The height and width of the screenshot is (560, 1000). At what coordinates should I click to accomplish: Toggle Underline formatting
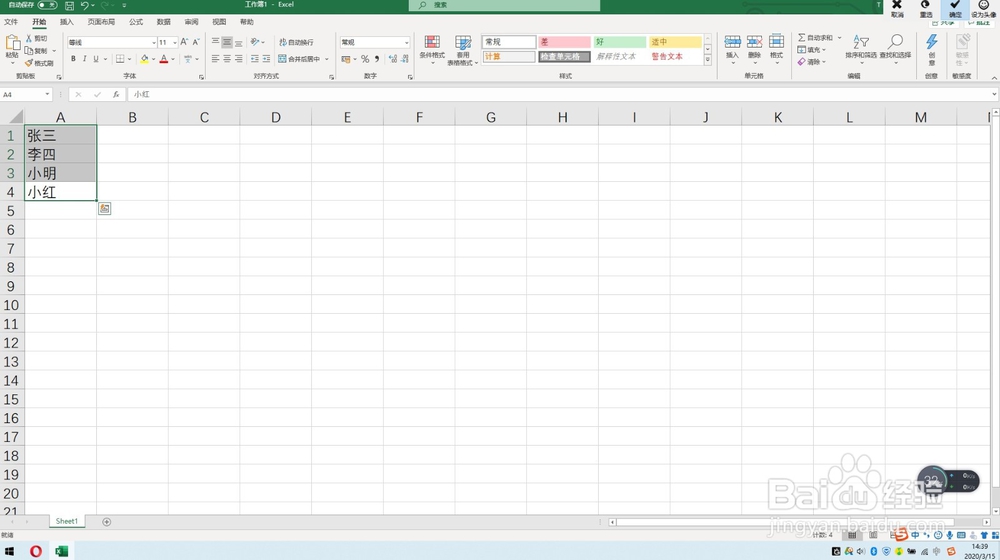pos(96,59)
